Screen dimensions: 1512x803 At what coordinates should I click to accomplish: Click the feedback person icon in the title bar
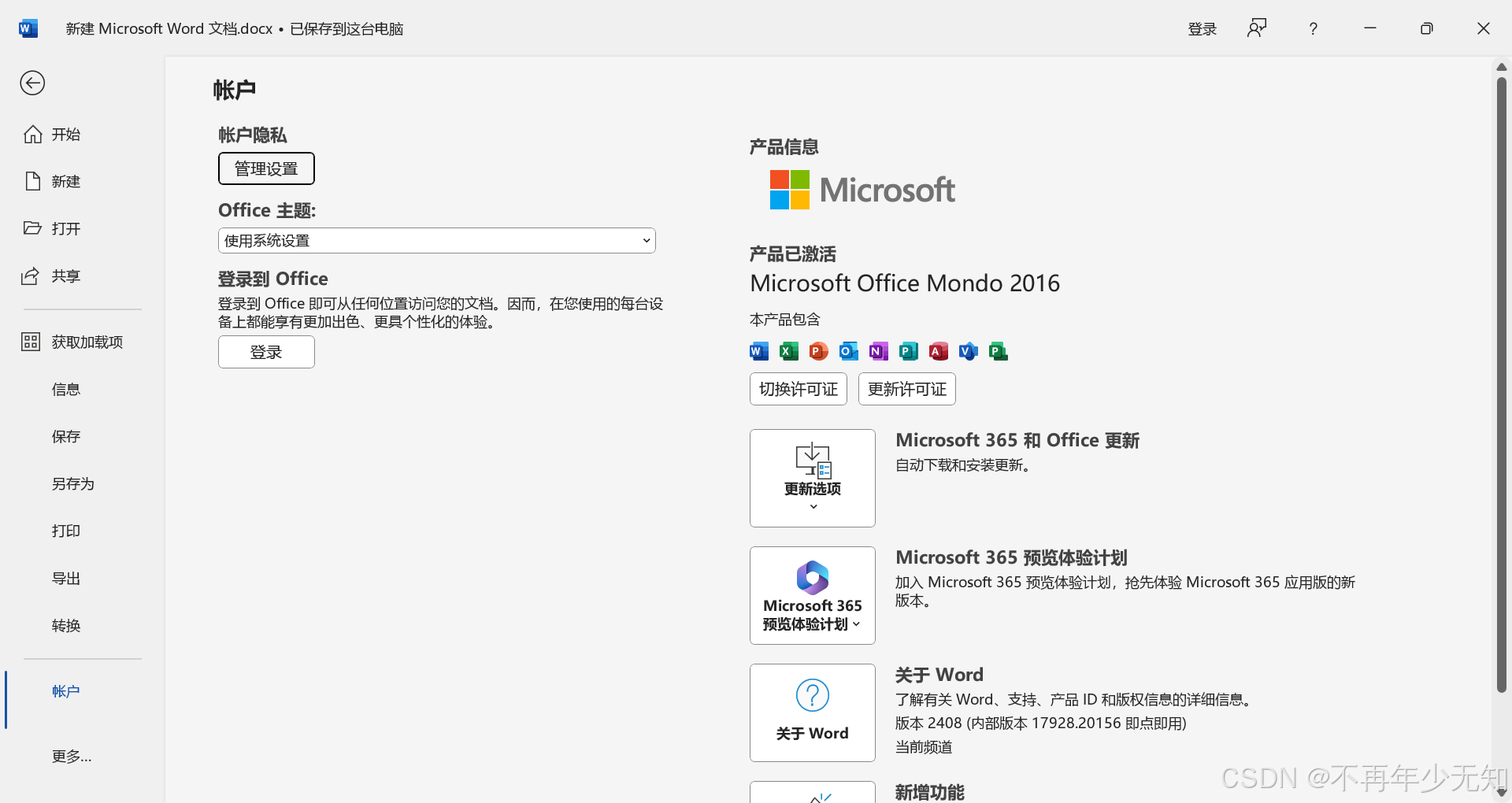point(1257,28)
